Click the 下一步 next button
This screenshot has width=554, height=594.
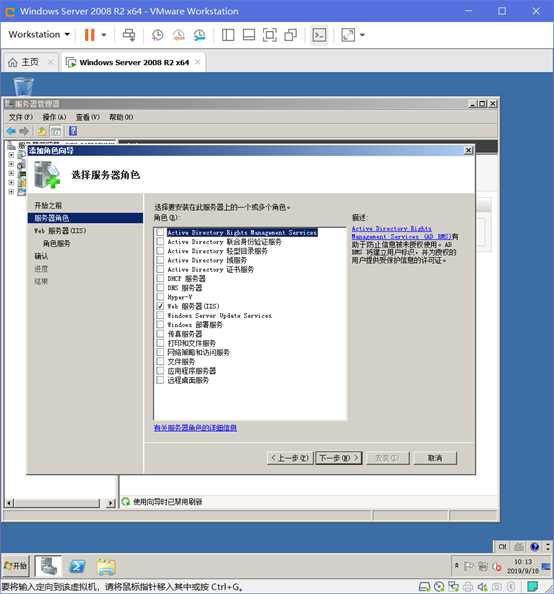(x=339, y=458)
